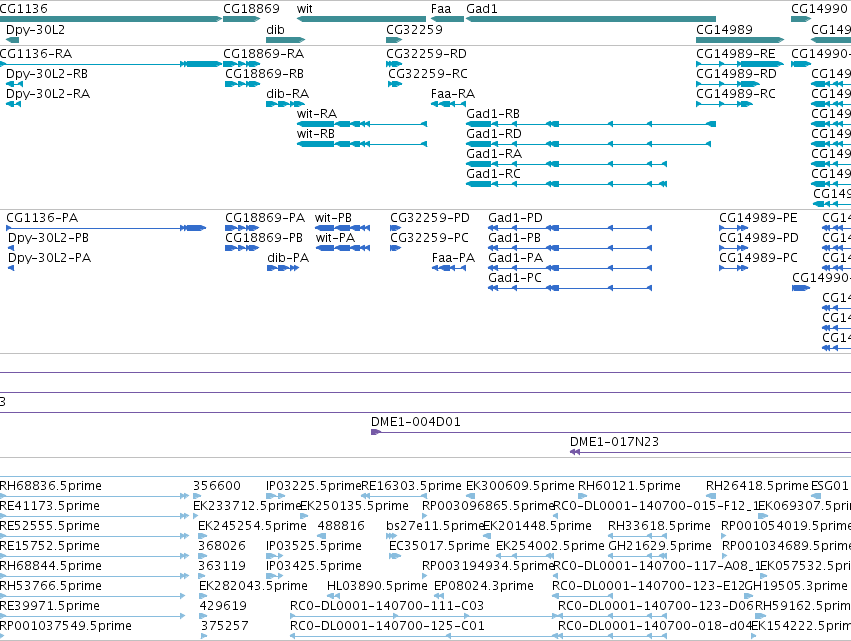Viewport: 851px width, 641px height.
Task: Select EST EK300609.5prime
Action: coord(471,496)
